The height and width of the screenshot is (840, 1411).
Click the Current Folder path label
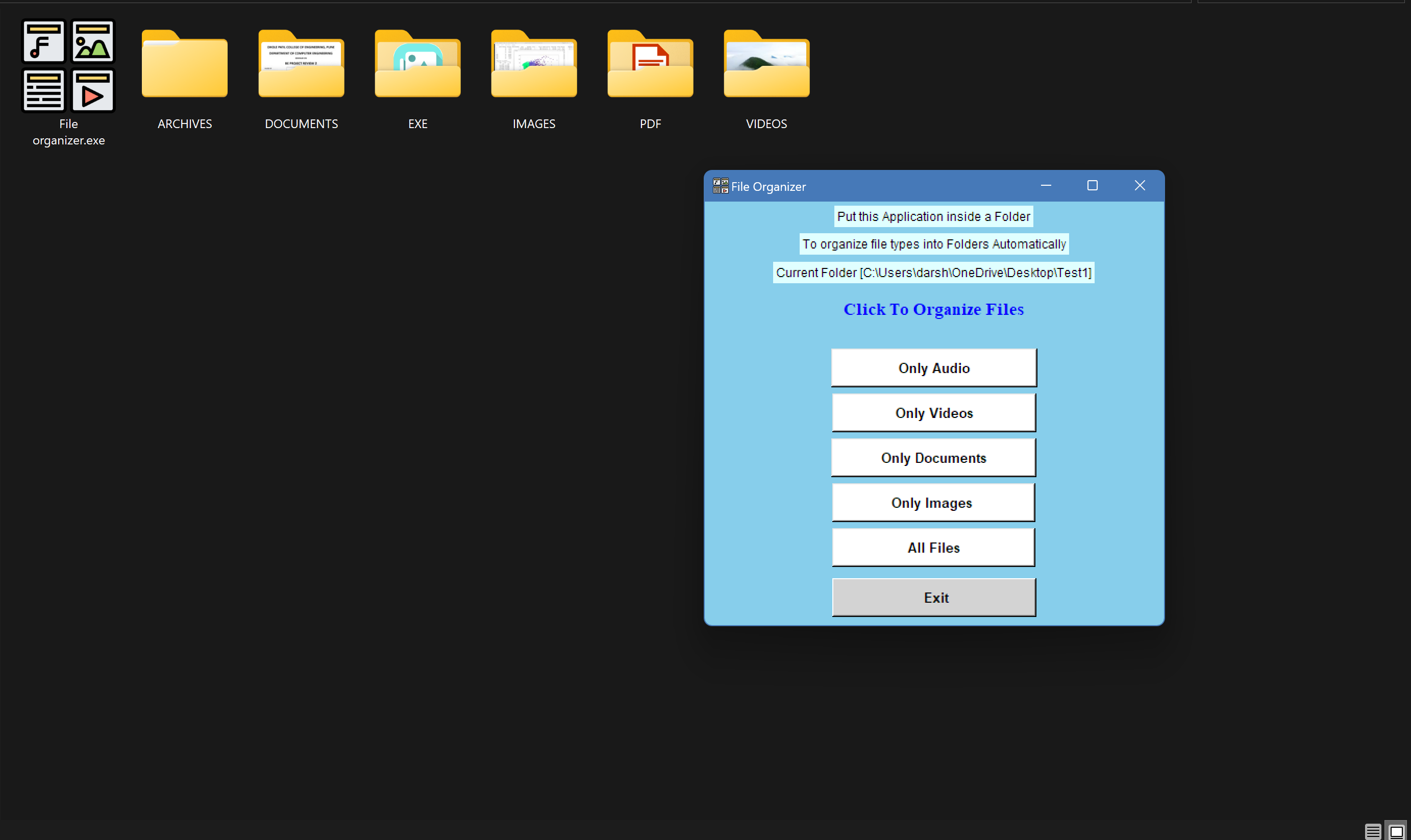tap(934, 273)
